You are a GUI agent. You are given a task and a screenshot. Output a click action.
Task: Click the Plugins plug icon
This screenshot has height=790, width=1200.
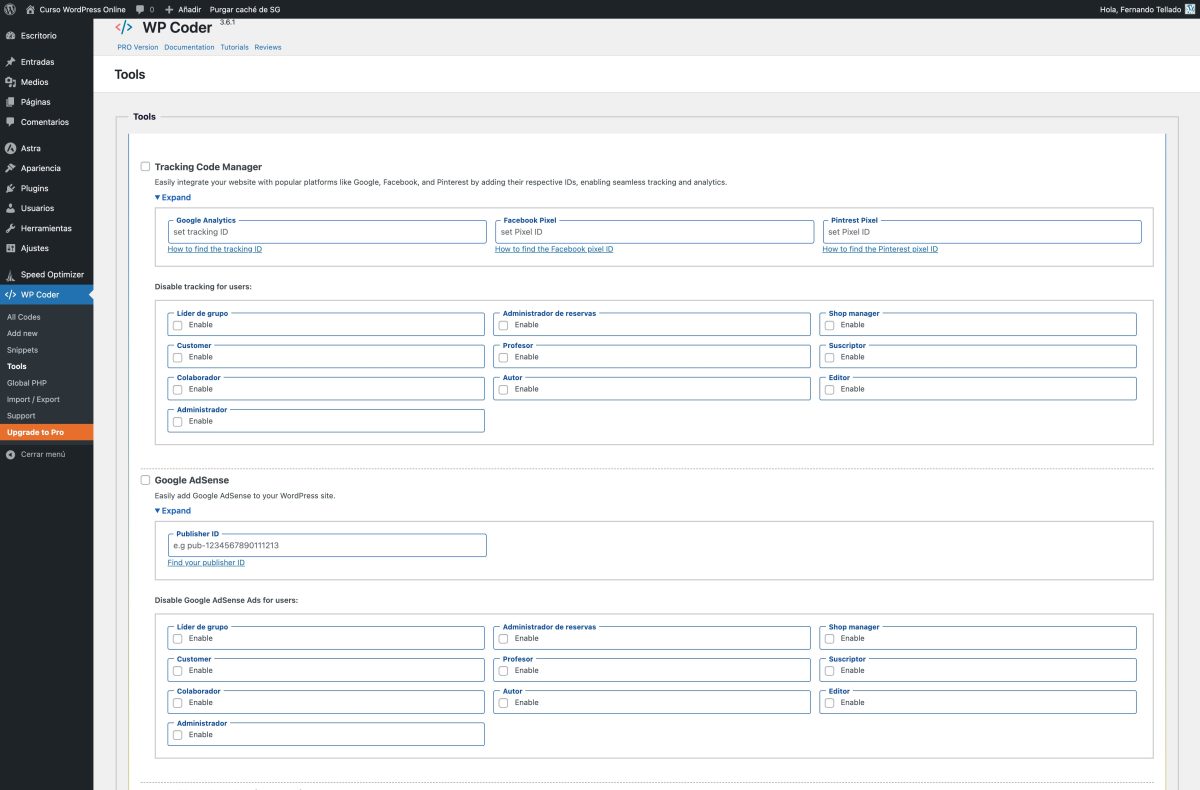(x=10, y=188)
